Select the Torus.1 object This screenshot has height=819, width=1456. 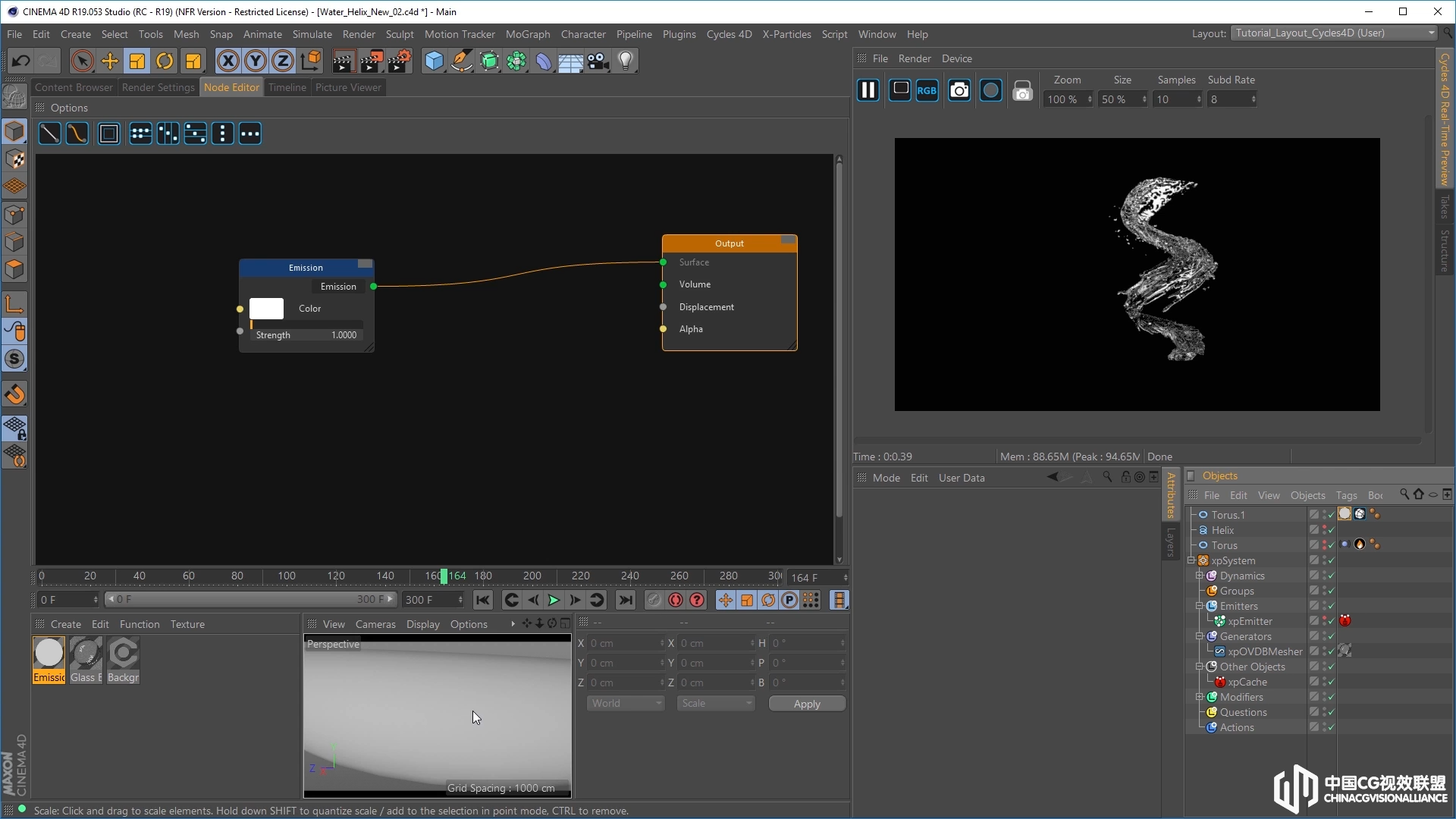click(x=1228, y=515)
